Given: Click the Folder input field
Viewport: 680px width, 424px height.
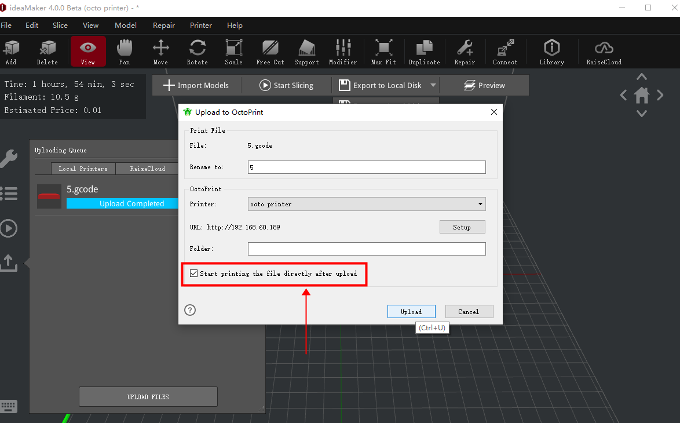Looking at the screenshot, I should point(367,249).
